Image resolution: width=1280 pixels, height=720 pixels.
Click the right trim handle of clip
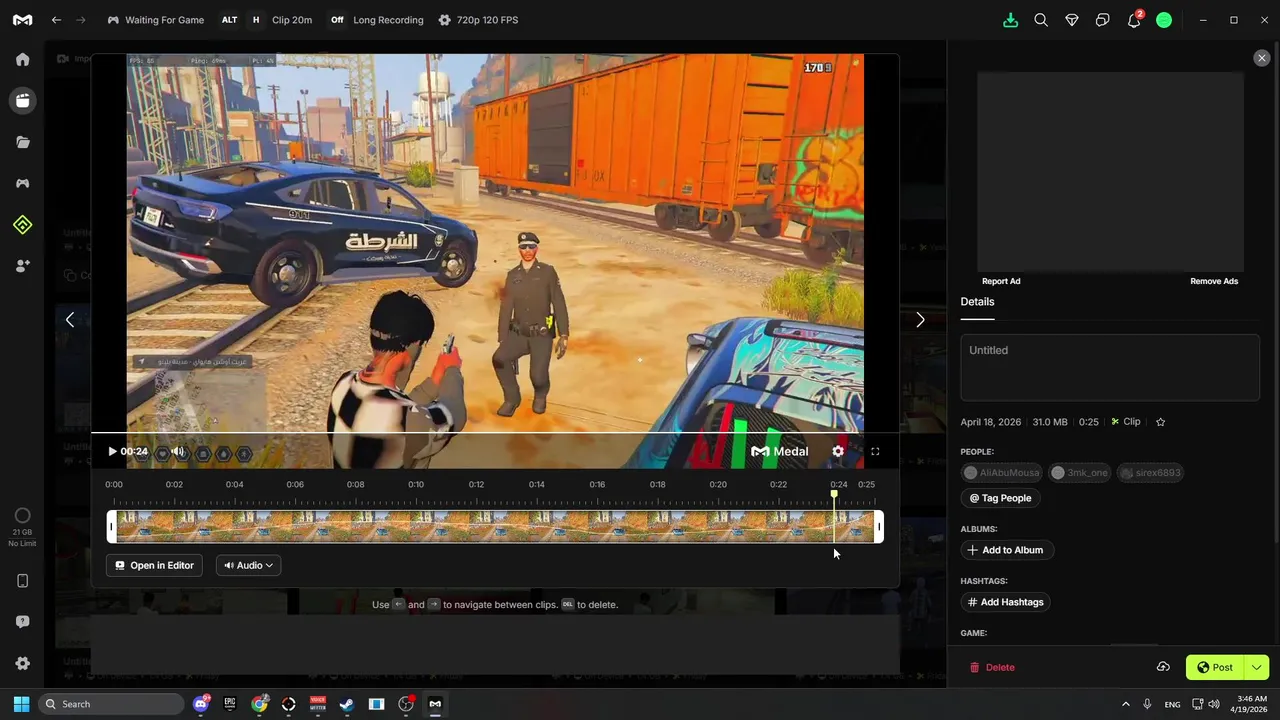(879, 527)
